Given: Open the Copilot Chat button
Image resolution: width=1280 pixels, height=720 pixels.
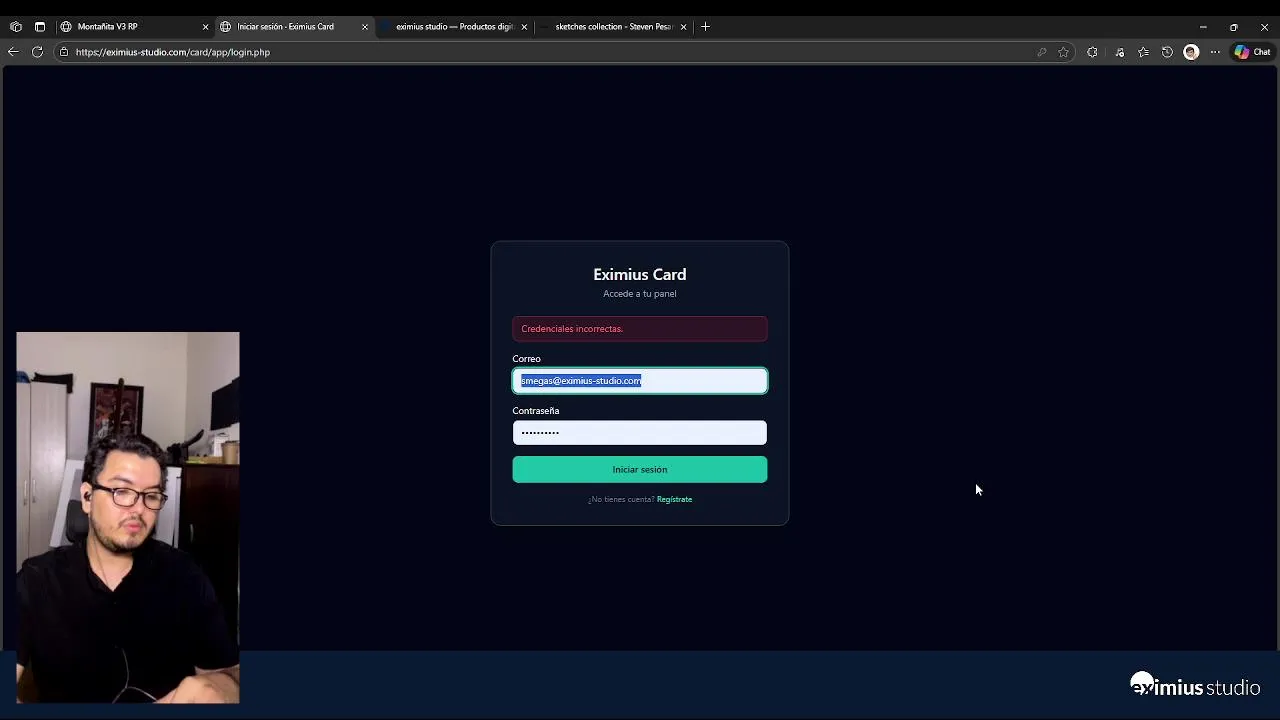Looking at the screenshot, I should point(1252,52).
